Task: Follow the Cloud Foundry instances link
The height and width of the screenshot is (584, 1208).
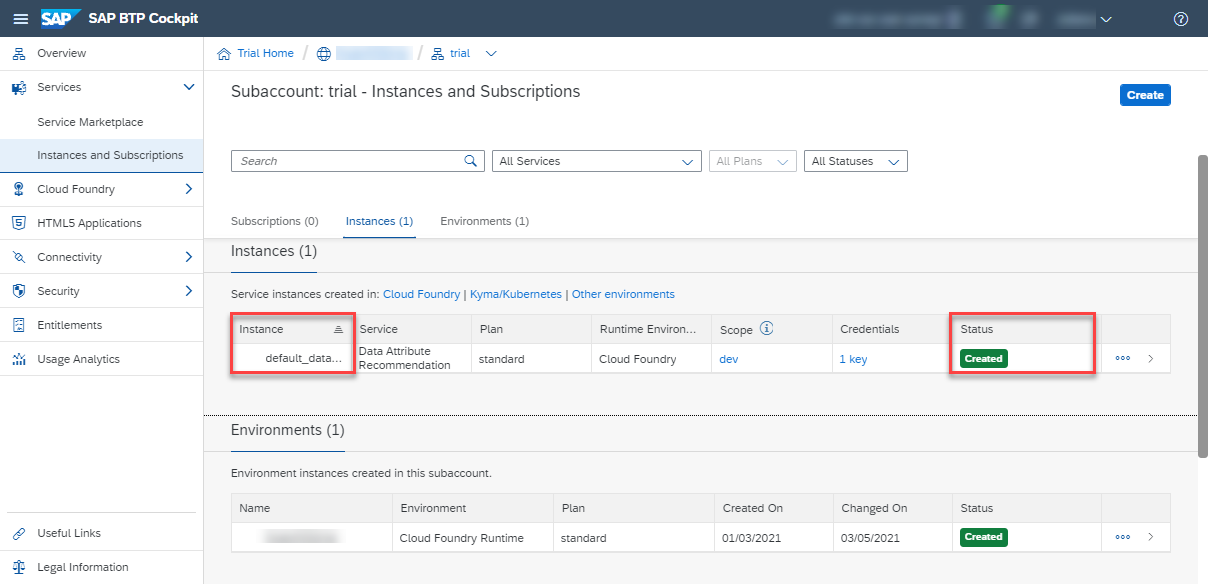Action: (421, 294)
